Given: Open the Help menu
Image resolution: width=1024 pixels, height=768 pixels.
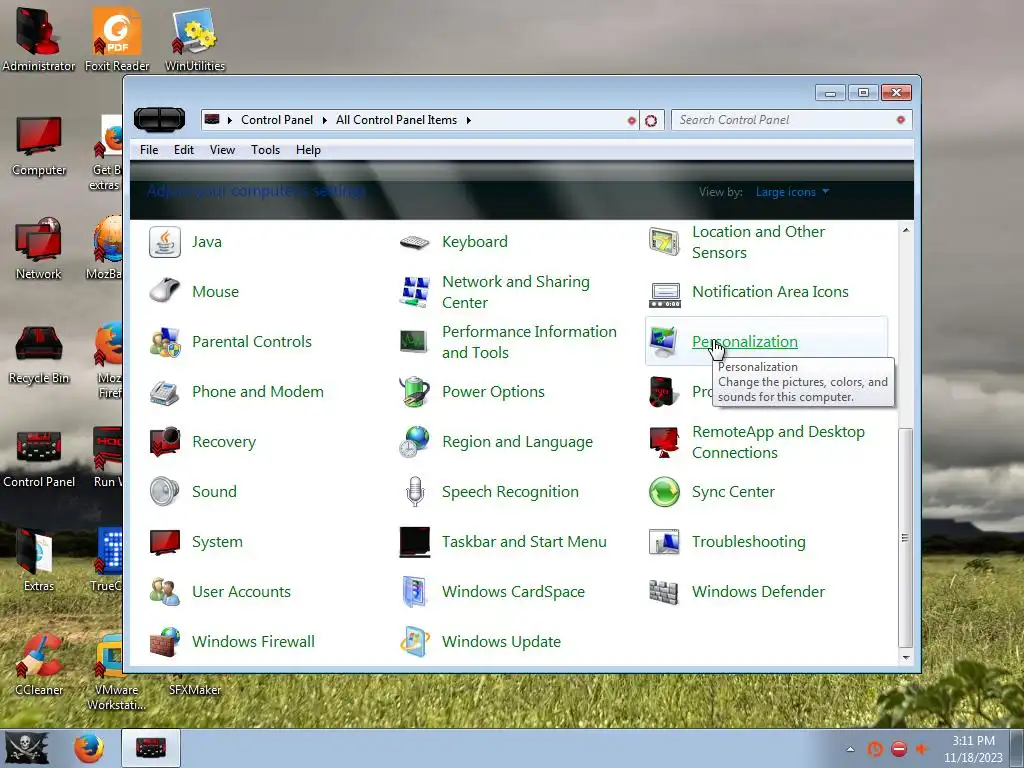Looking at the screenshot, I should [308, 150].
